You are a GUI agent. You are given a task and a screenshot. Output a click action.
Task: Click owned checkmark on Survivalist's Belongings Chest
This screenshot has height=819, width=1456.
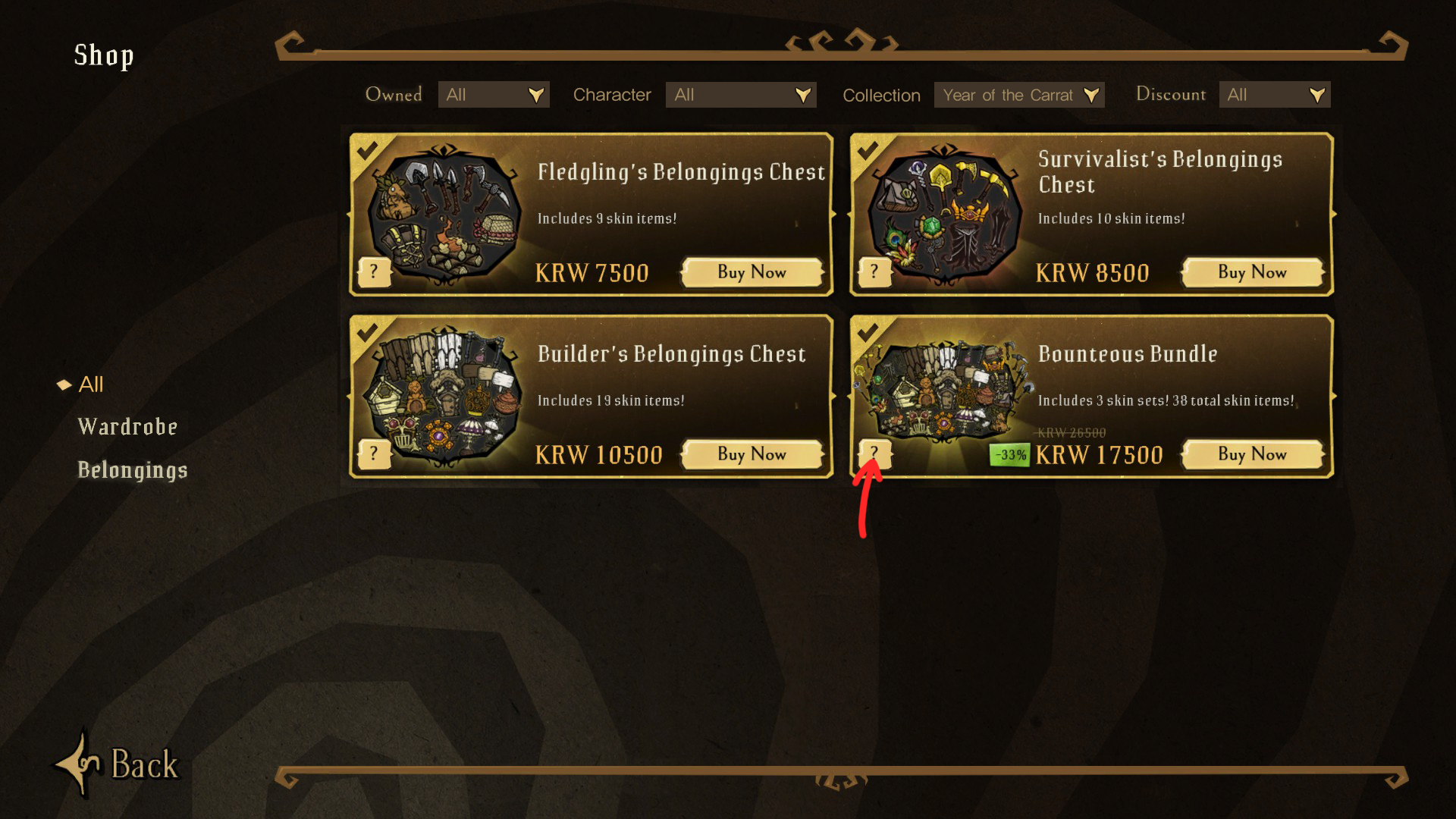pos(868,150)
